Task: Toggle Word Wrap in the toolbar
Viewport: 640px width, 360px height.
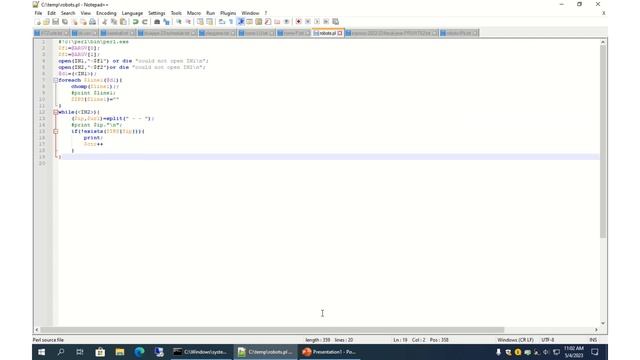Action: [222, 22]
